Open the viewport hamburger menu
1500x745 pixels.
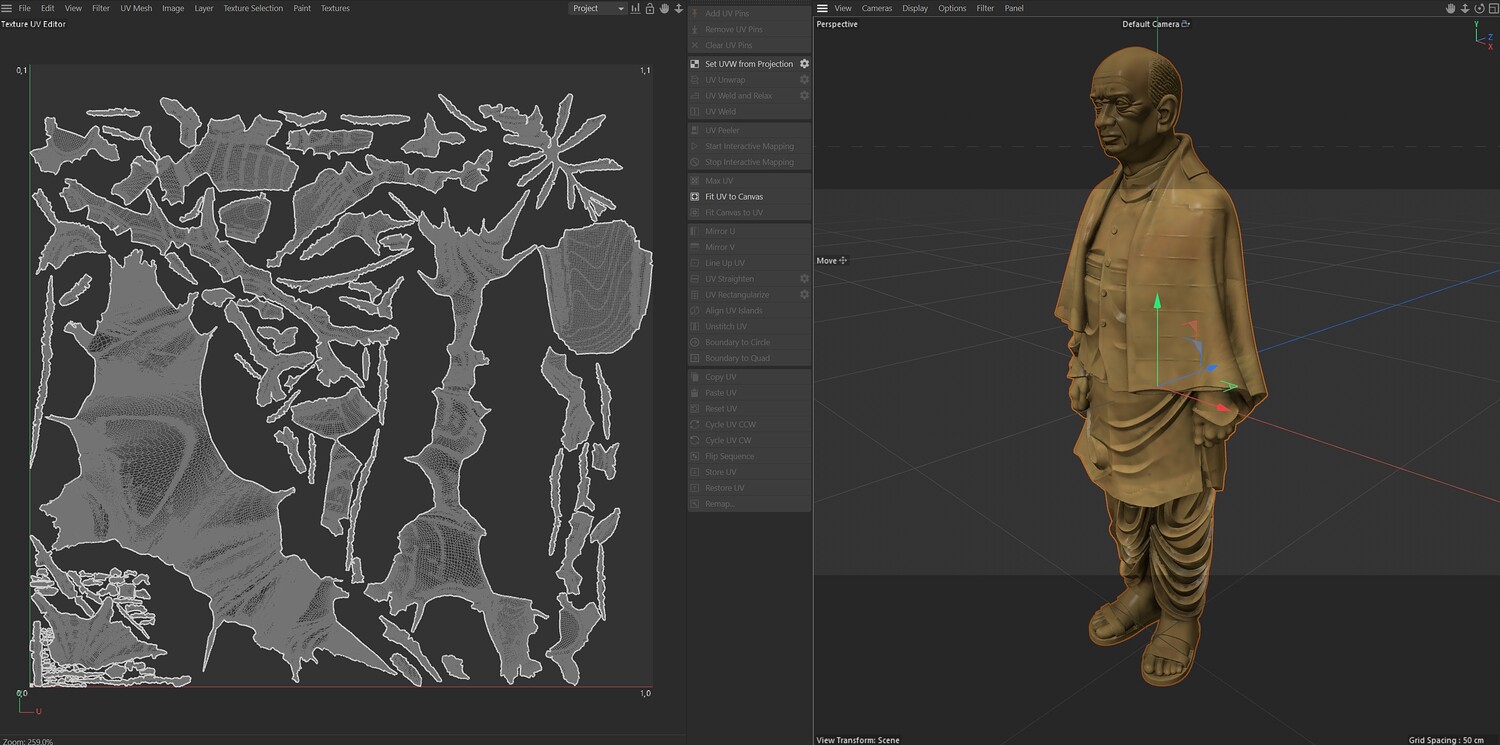822,8
